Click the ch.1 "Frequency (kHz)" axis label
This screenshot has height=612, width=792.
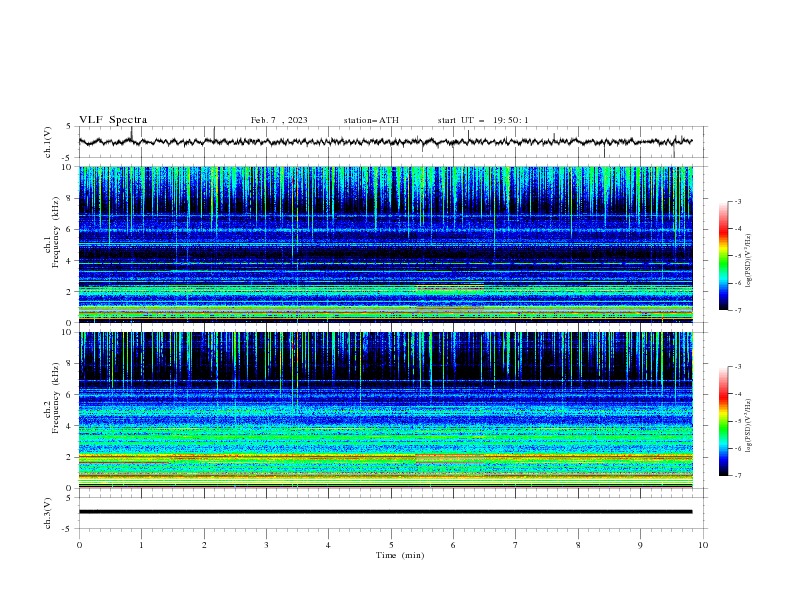[55, 232]
